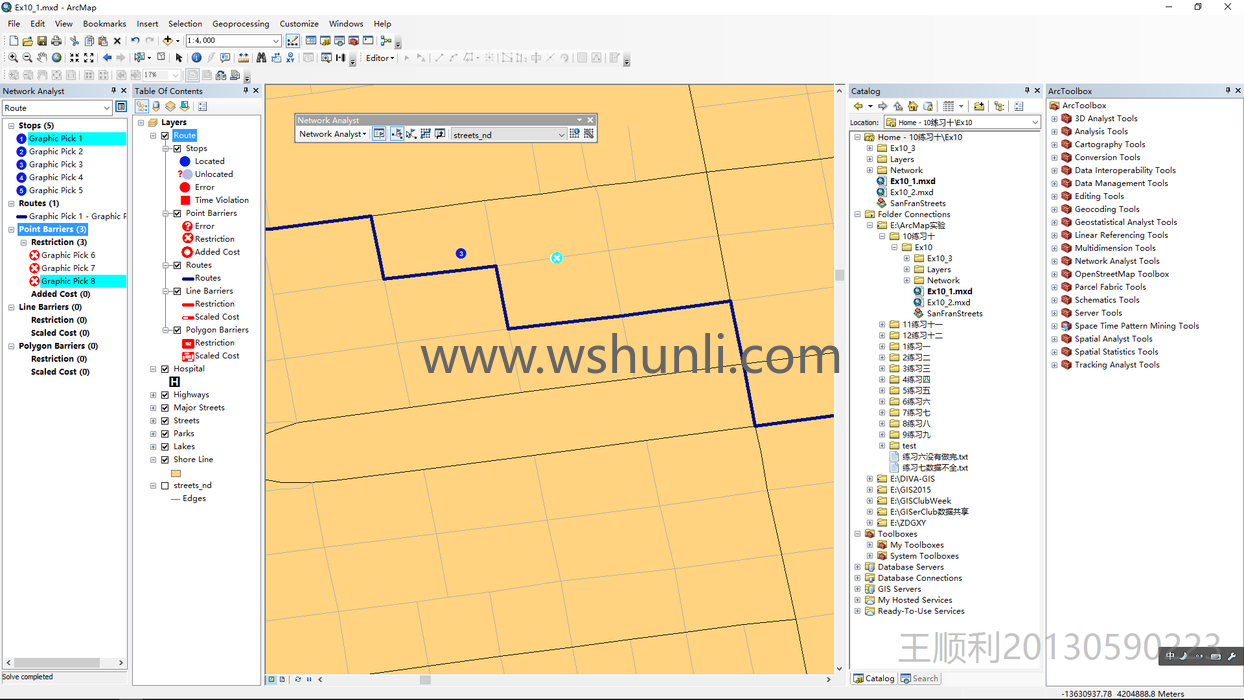The width and height of the screenshot is (1244, 700).
Task: Enable streets_nd layer checkbox
Action: (165, 486)
